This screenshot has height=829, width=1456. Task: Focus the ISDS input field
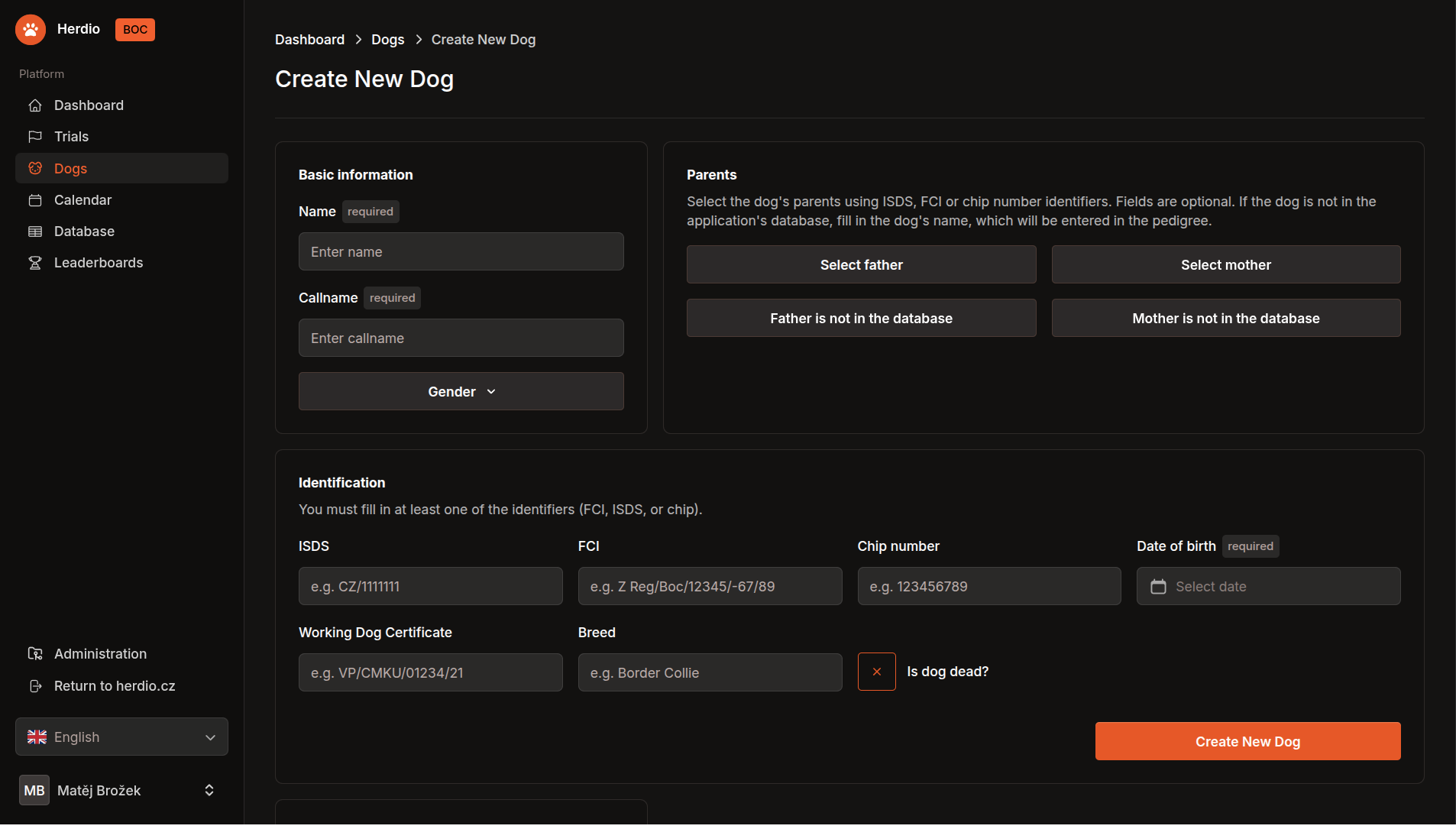(431, 586)
